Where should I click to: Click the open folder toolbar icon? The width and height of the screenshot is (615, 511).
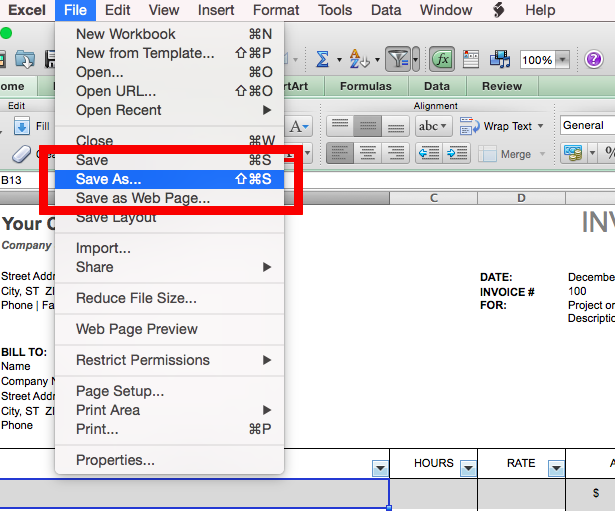coord(24,60)
